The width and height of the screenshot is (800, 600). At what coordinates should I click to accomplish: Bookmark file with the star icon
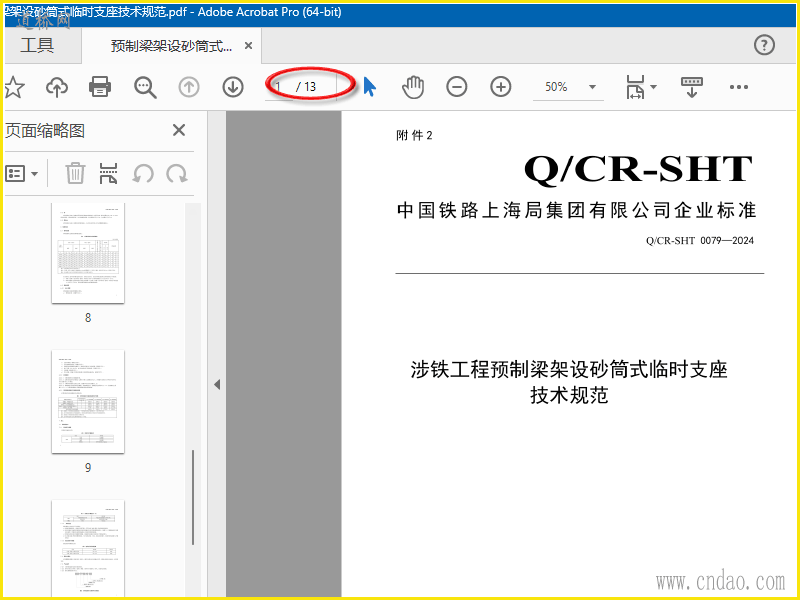[x=14, y=87]
